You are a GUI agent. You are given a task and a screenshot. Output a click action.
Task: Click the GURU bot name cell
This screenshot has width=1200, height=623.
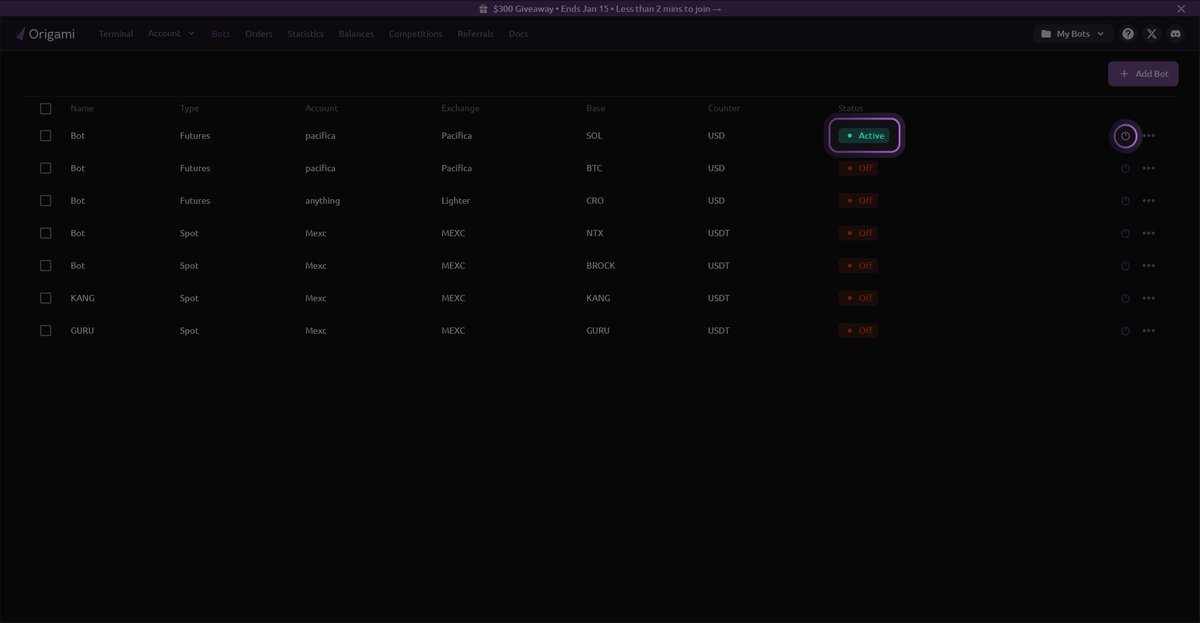pos(82,330)
